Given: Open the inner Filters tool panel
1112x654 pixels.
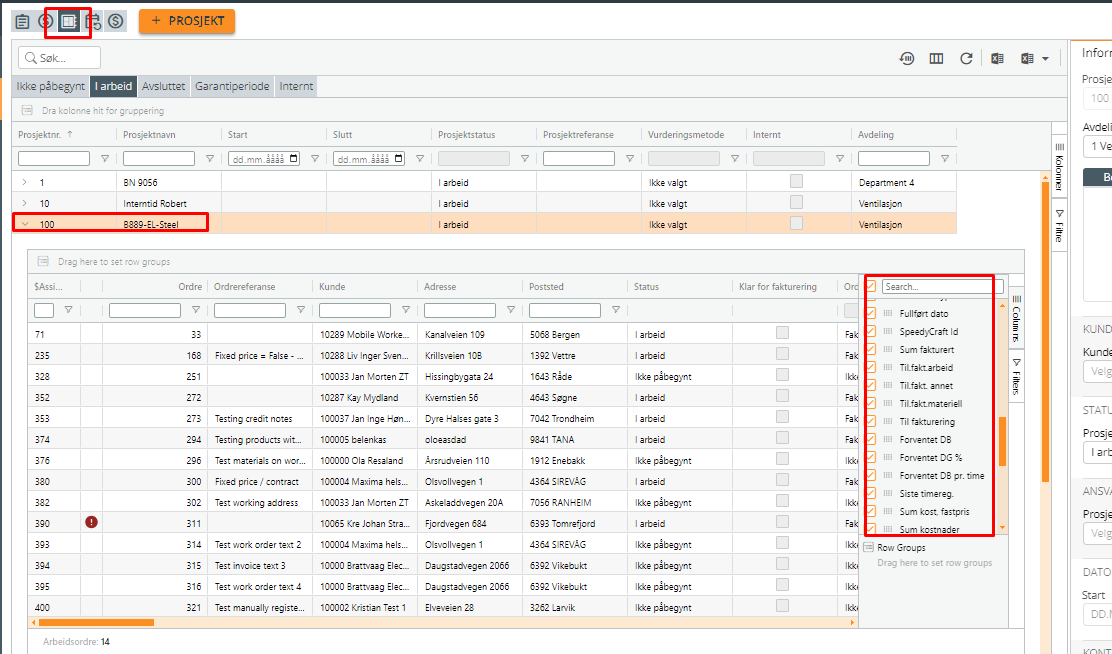Looking at the screenshot, I should (x=1016, y=377).
